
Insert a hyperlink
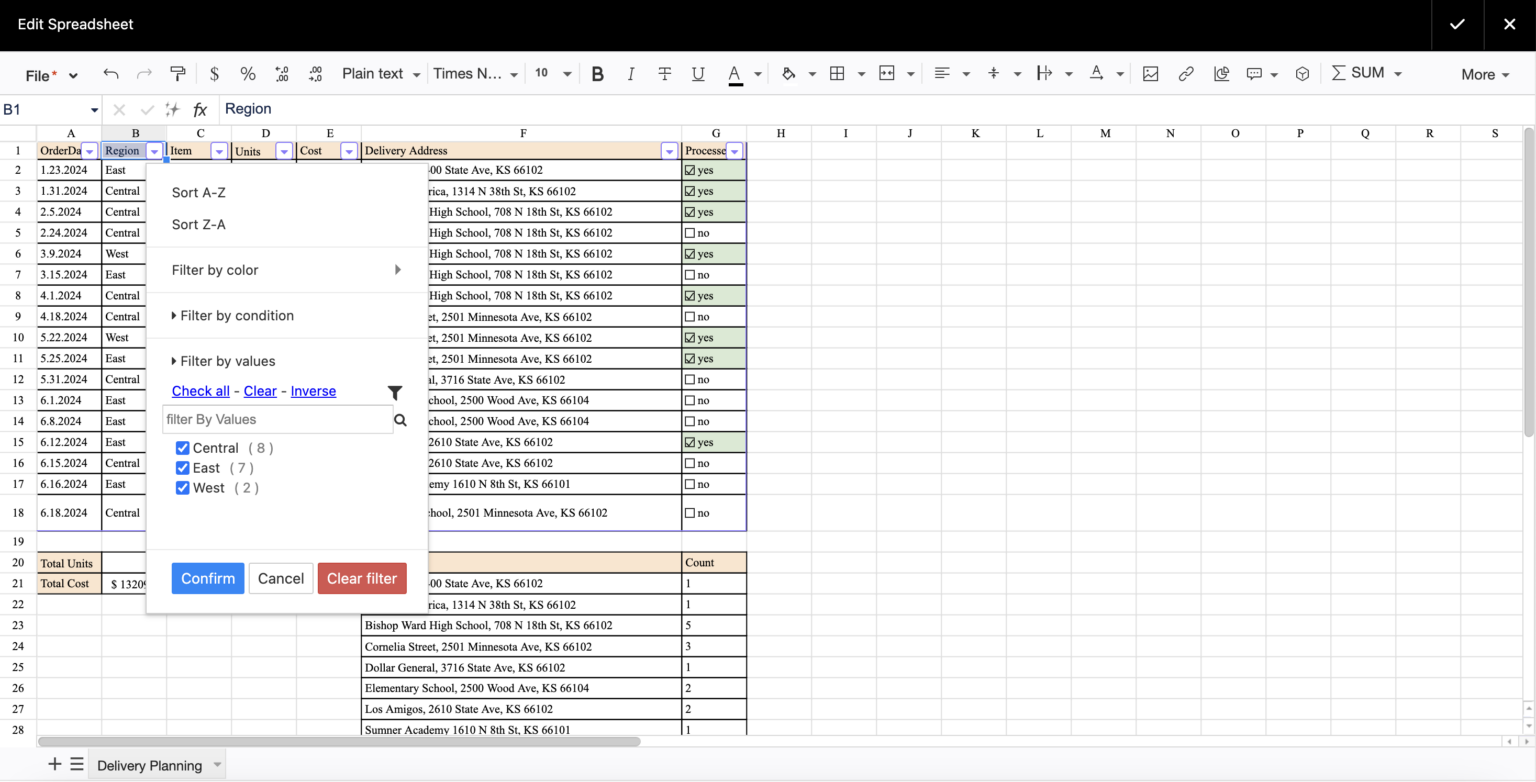point(1186,73)
